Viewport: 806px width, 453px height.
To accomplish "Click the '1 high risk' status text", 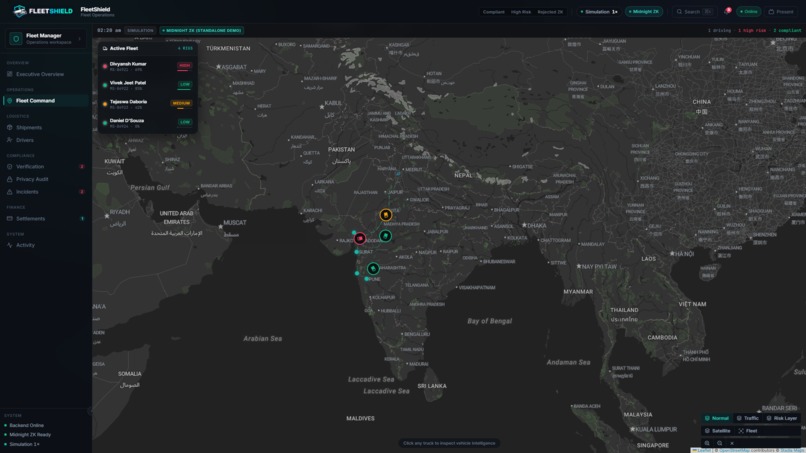I will 752,30.
